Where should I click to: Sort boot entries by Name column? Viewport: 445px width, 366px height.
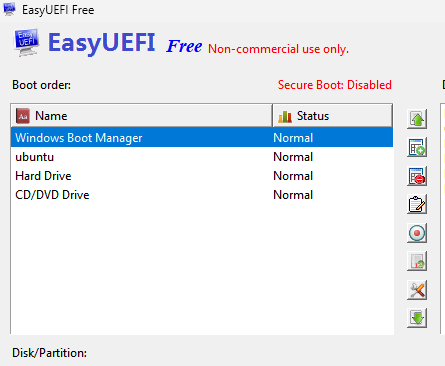point(142,116)
